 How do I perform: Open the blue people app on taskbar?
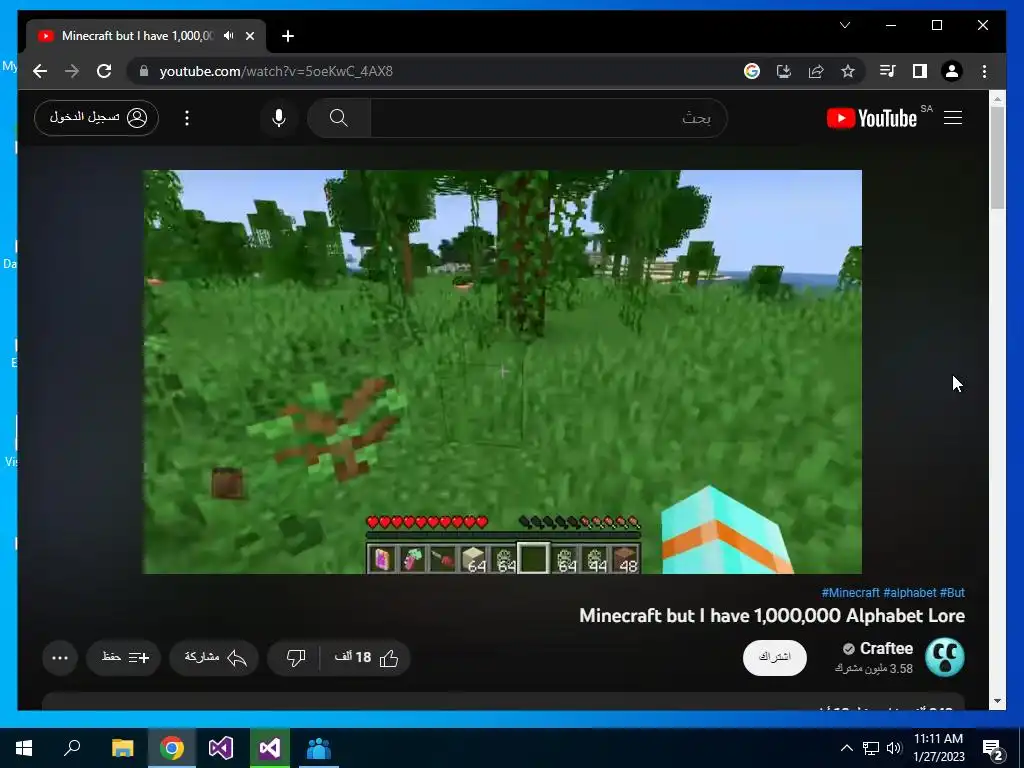[319, 748]
